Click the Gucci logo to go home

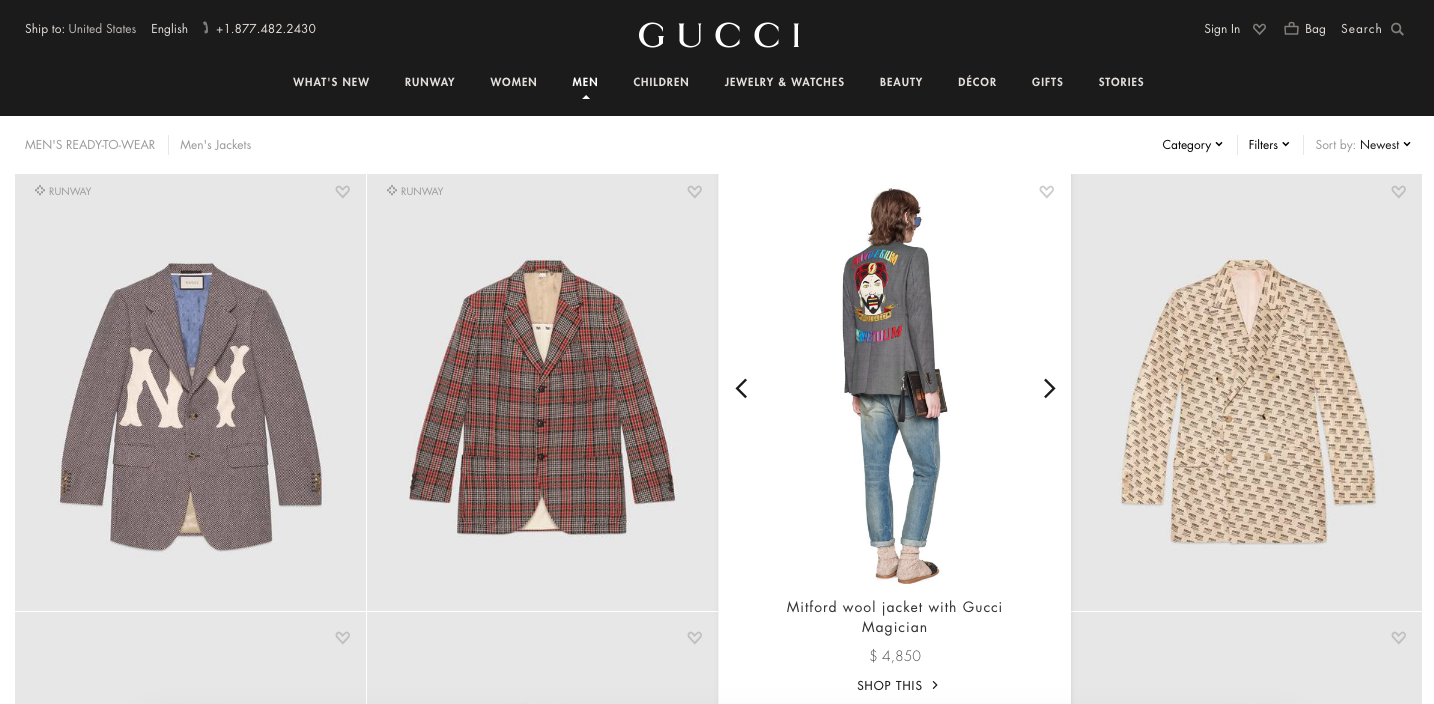(718, 35)
